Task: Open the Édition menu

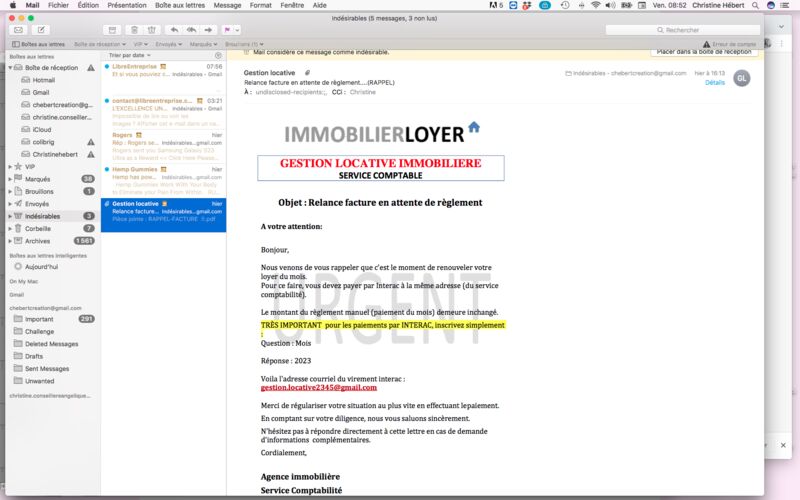Action: click(x=88, y=5)
